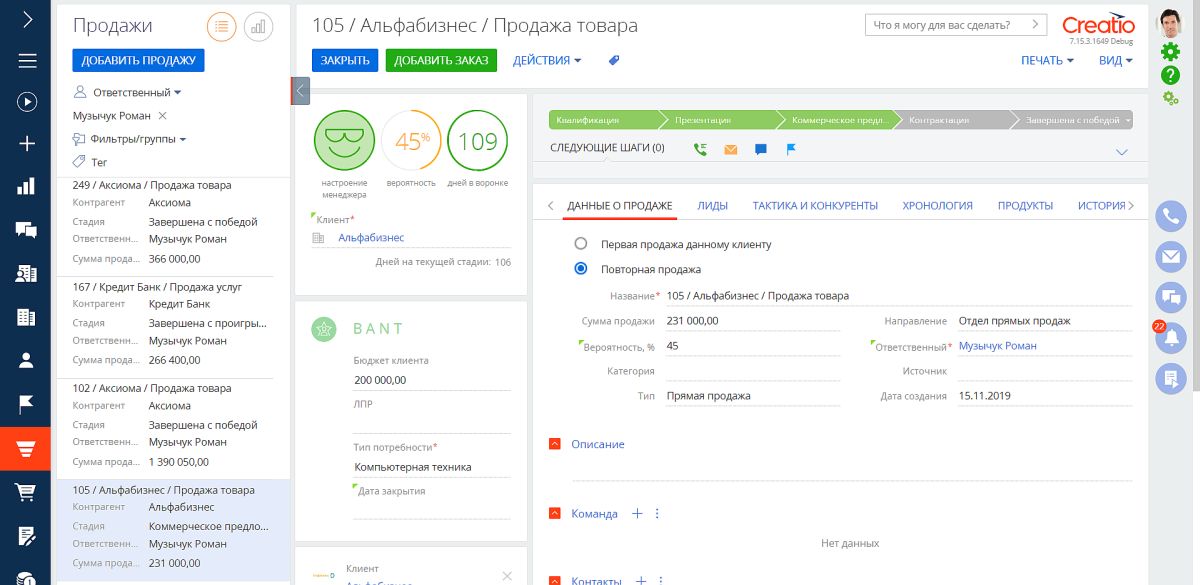Viewport: 1200px width, 585px height.
Task: Open the activities flag icon in sidebar
Action: click(27, 403)
